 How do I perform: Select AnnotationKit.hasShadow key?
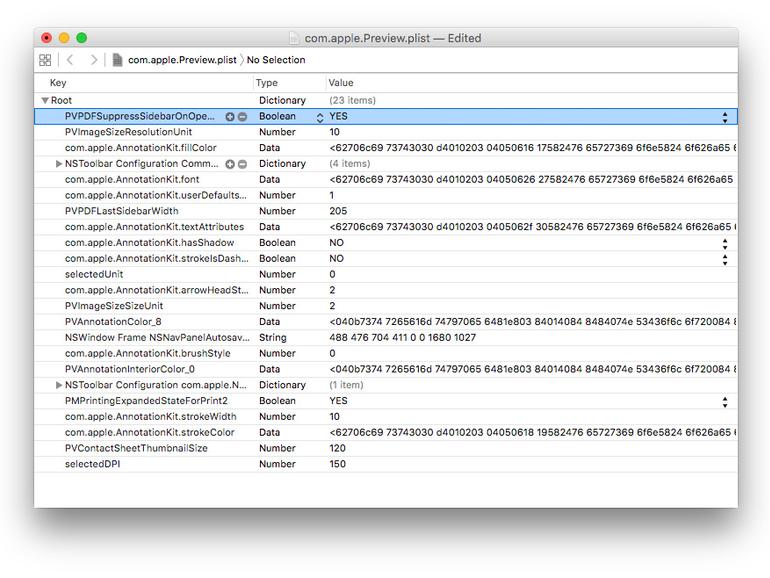tap(149, 243)
